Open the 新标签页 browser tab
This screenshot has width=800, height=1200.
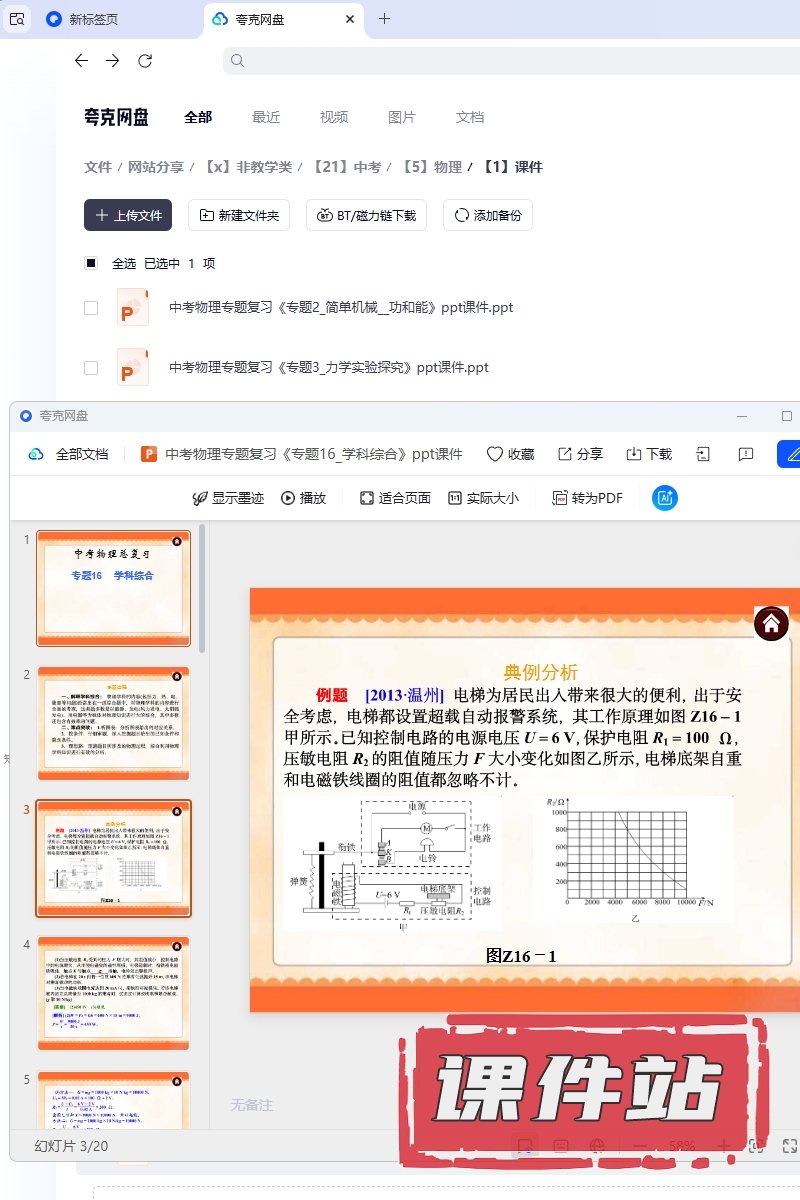[92, 19]
